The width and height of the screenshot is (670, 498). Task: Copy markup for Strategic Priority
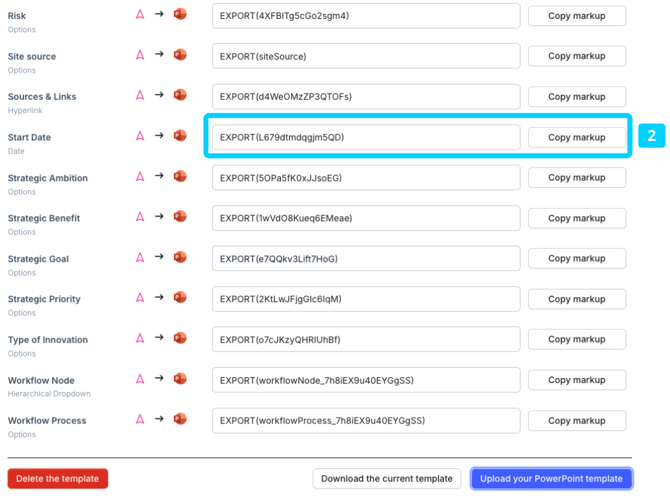577,299
